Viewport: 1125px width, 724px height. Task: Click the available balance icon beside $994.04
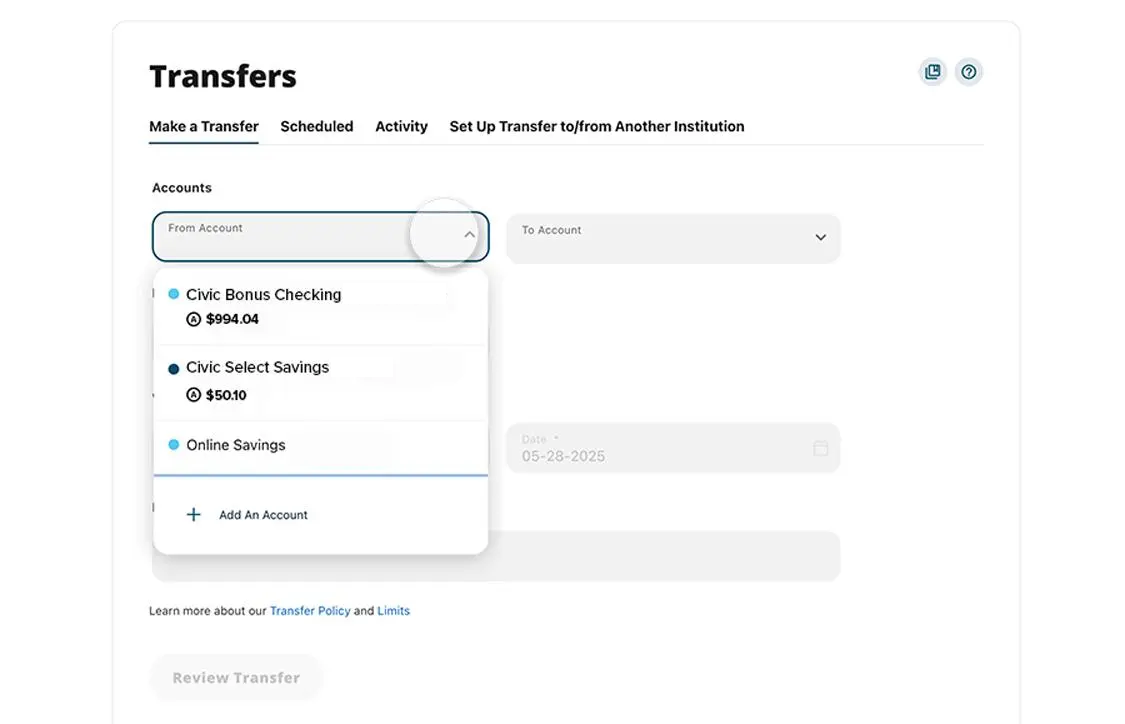193,320
